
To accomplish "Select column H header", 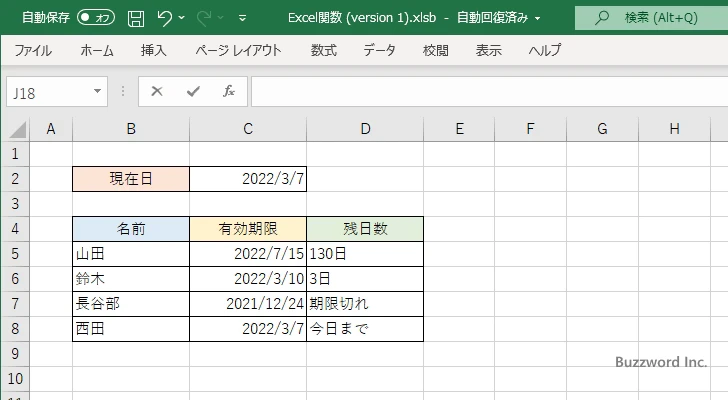I will [675, 129].
